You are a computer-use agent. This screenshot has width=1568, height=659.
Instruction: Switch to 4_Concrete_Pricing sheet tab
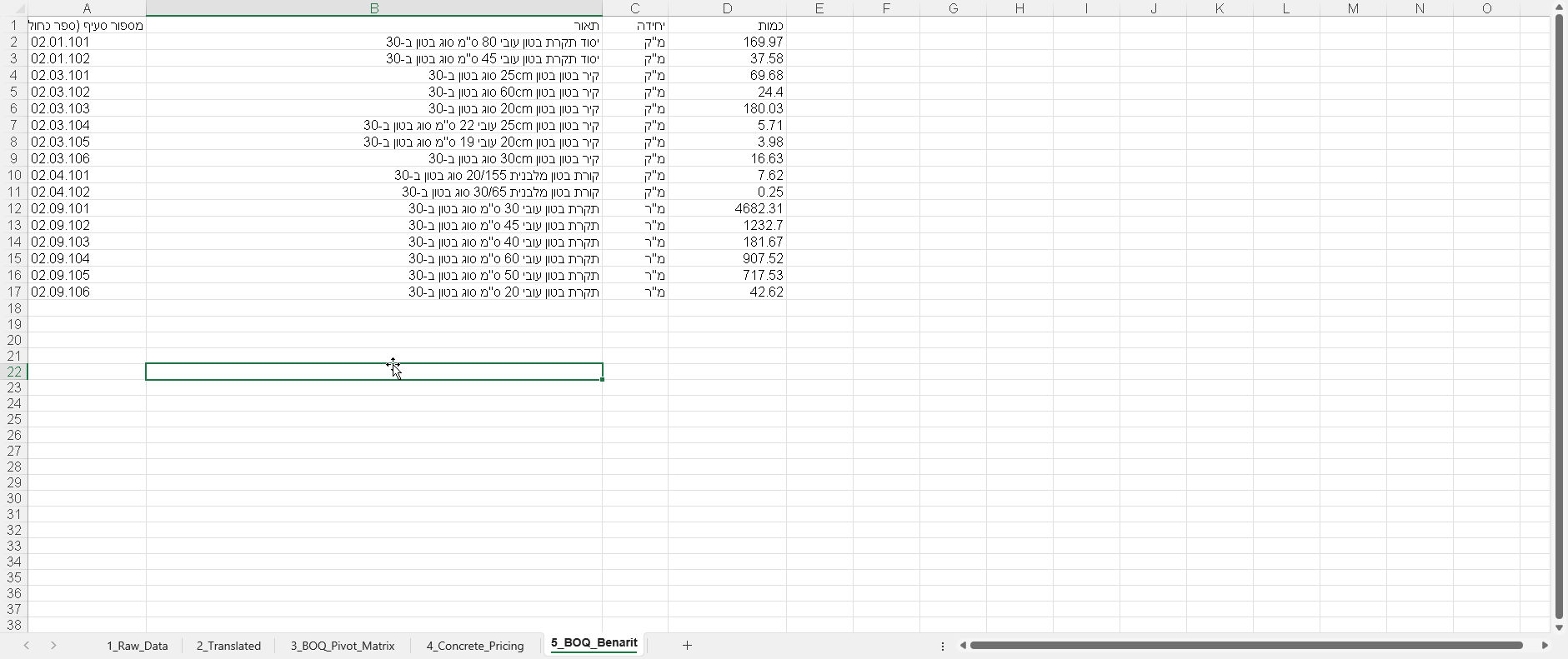[474, 646]
